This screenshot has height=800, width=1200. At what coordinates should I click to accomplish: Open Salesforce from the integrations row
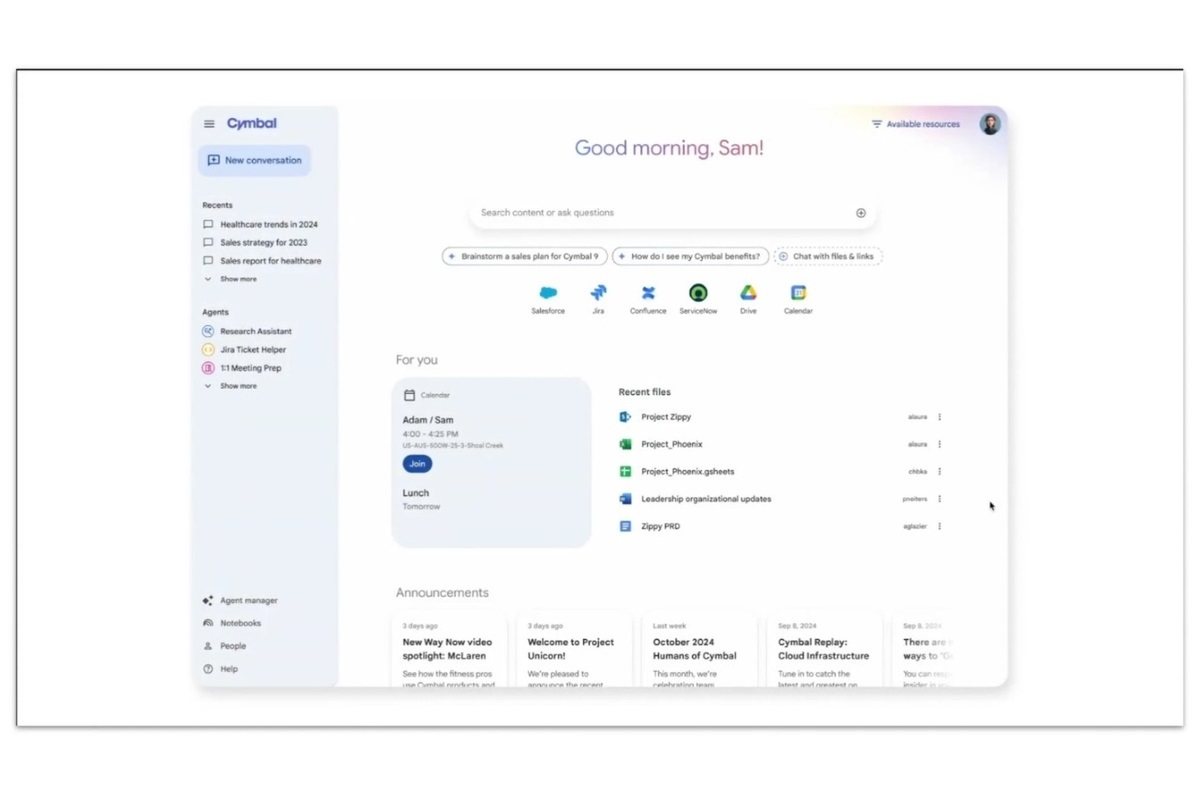pos(547,295)
